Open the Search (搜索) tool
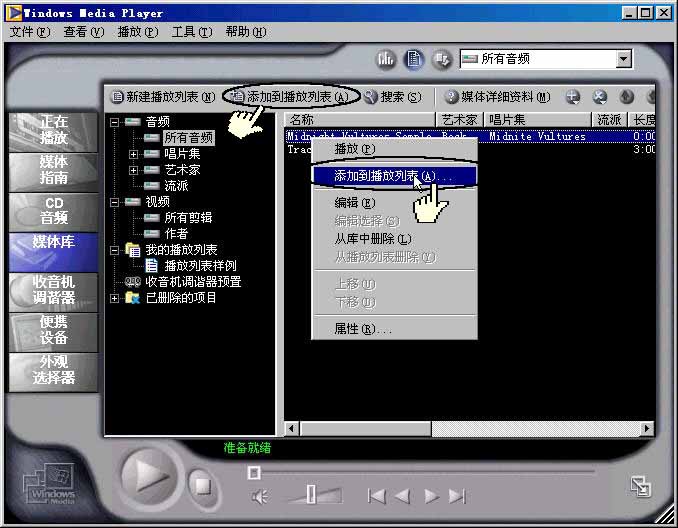The image size is (678, 528). pyautogui.click(x=392, y=97)
